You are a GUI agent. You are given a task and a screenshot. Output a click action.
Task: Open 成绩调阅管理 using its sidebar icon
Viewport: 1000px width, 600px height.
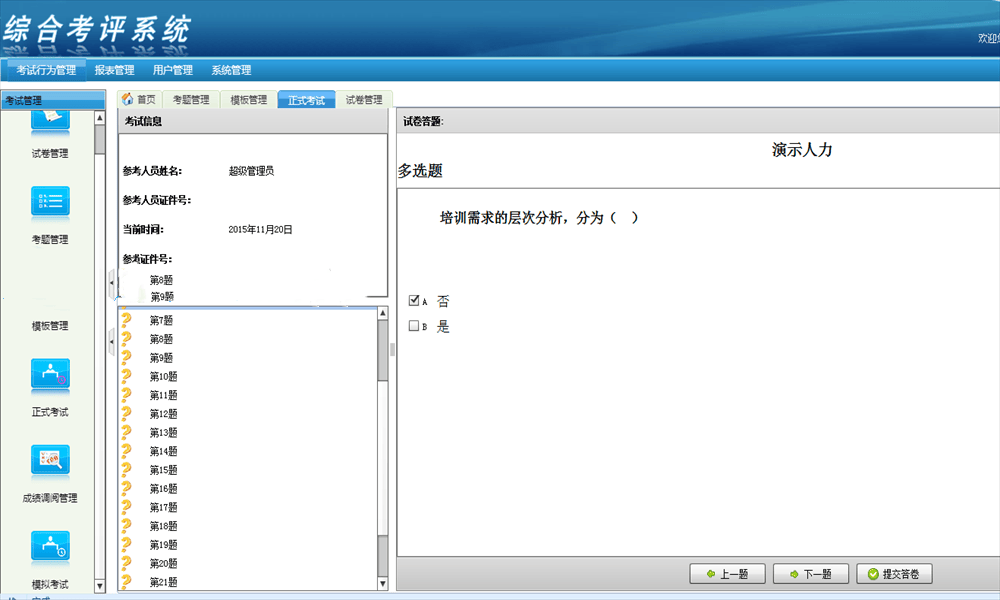coord(50,460)
